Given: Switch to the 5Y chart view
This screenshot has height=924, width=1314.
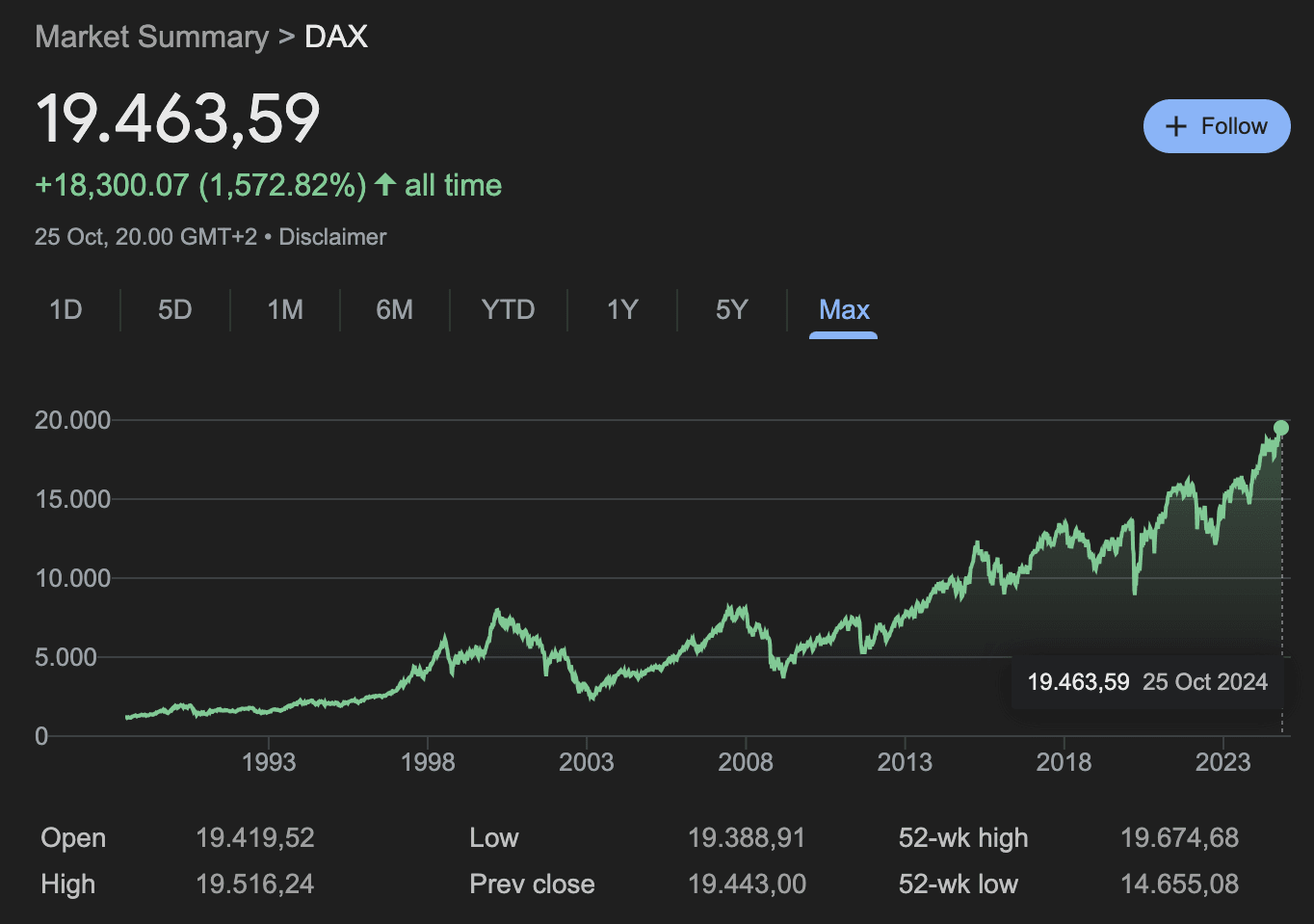Looking at the screenshot, I should [732, 309].
